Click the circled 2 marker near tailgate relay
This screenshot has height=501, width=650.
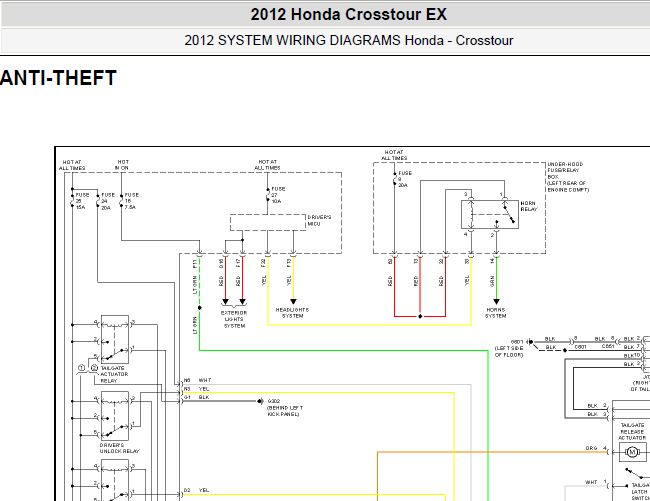(94, 368)
